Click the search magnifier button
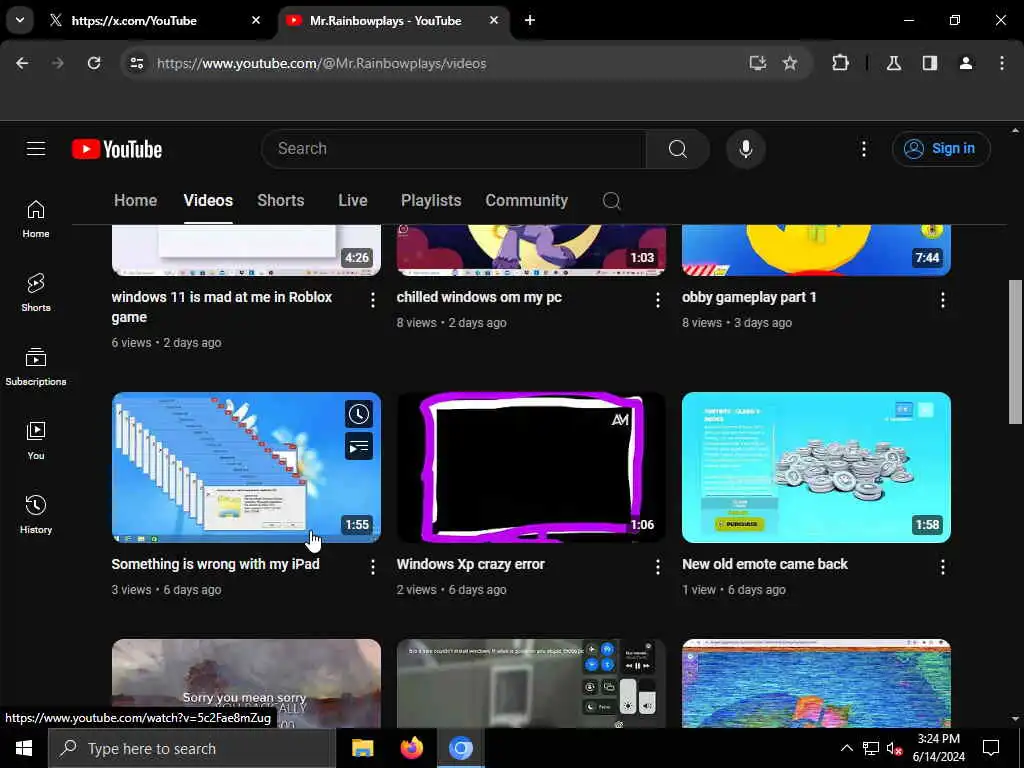 click(678, 149)
